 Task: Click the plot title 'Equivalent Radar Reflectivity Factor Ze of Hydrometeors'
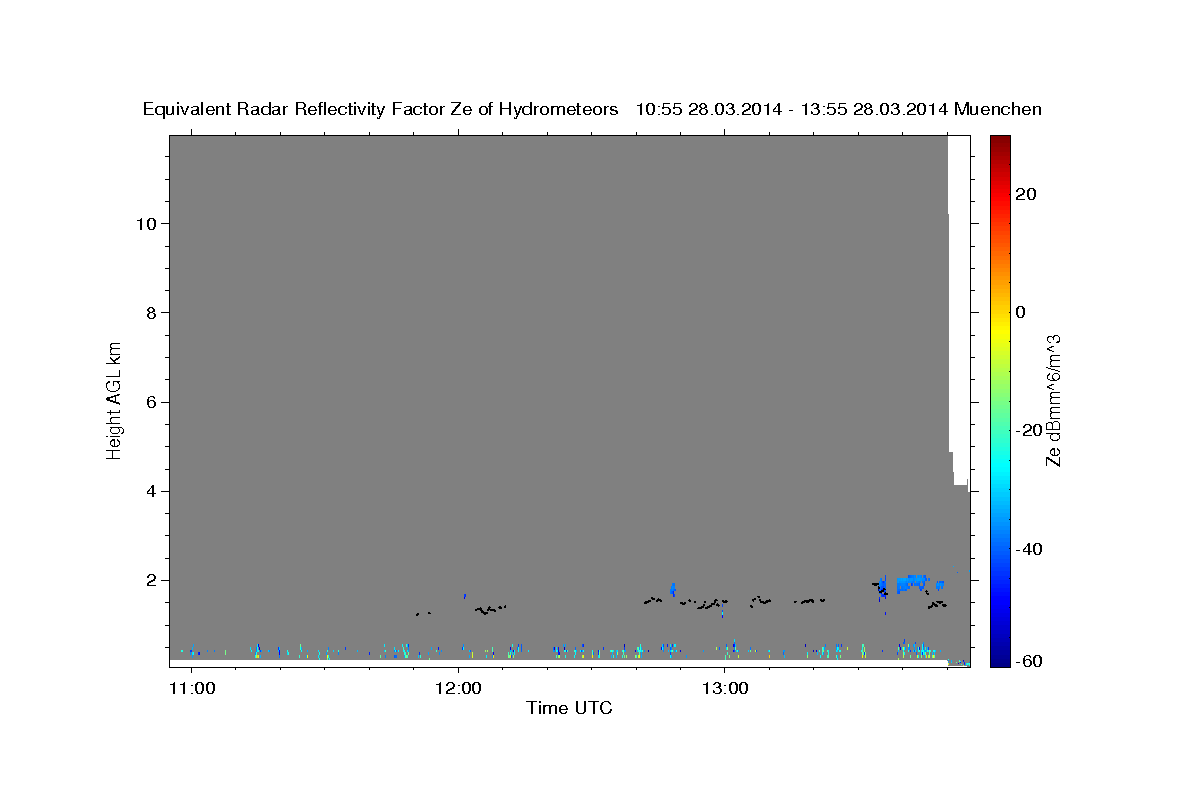[381, 110]
